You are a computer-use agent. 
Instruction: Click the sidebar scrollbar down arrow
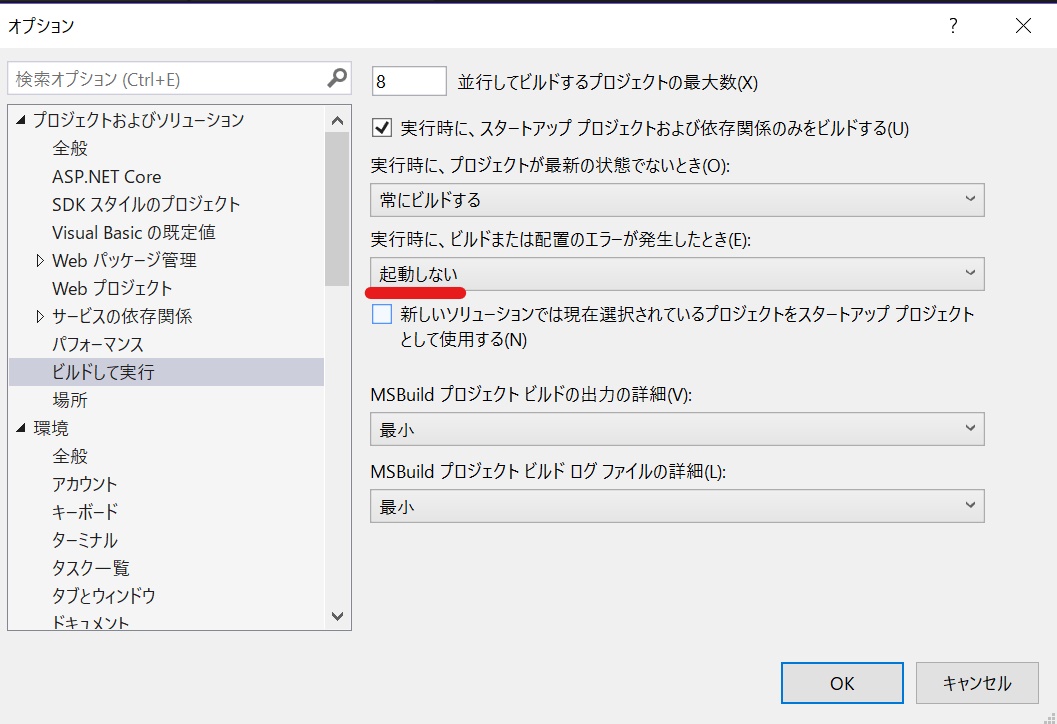tap(338, 617)
